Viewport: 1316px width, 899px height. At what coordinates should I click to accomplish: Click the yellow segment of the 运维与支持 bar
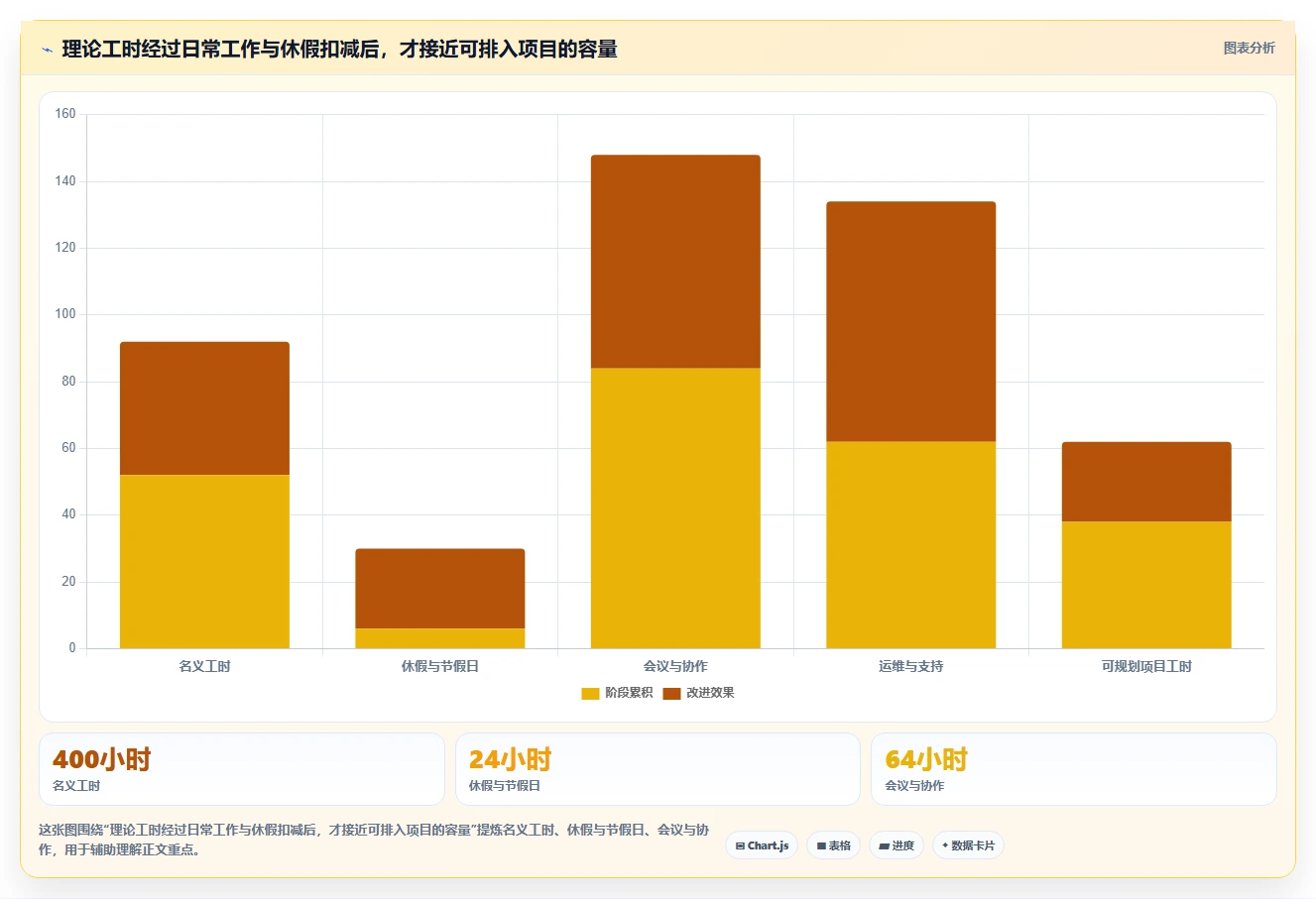pos(910,545)
